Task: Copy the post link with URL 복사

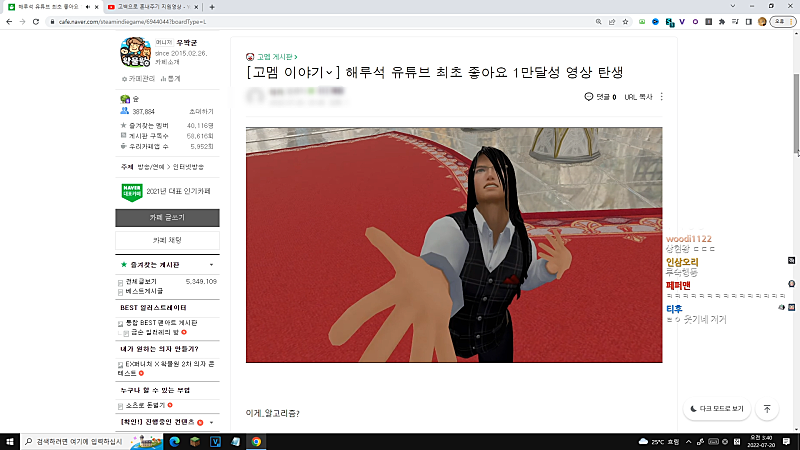Action: pos(638,96)
